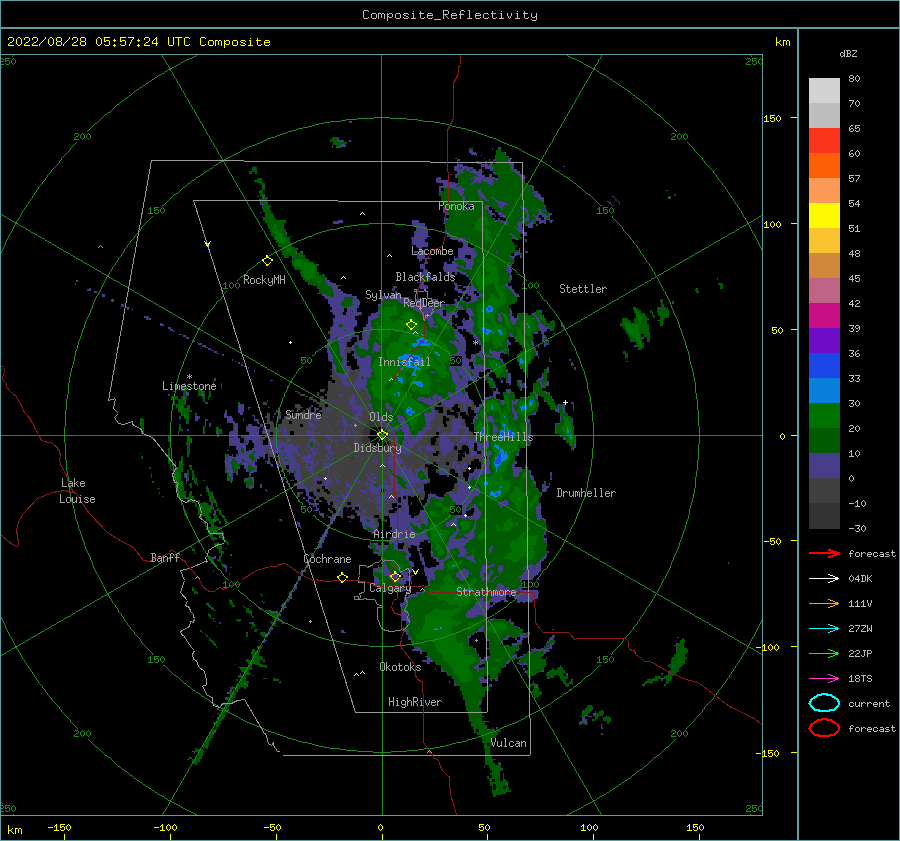Image resolution: width=900 pixels, height=841 pixels.
Task: Click the Cochrane label
Action: tap(327, 559)
